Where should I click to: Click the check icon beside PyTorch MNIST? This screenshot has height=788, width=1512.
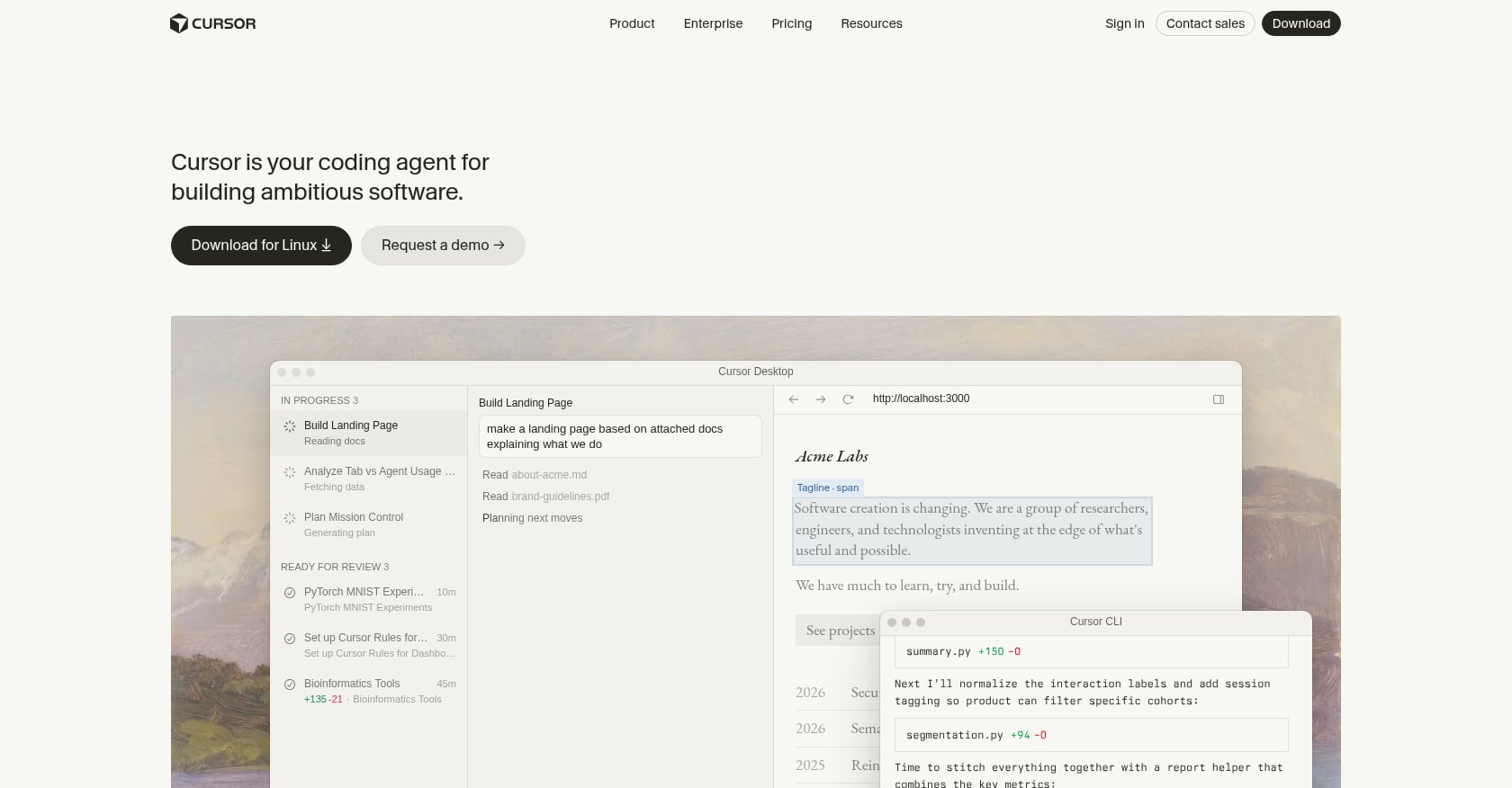(290, 593)
